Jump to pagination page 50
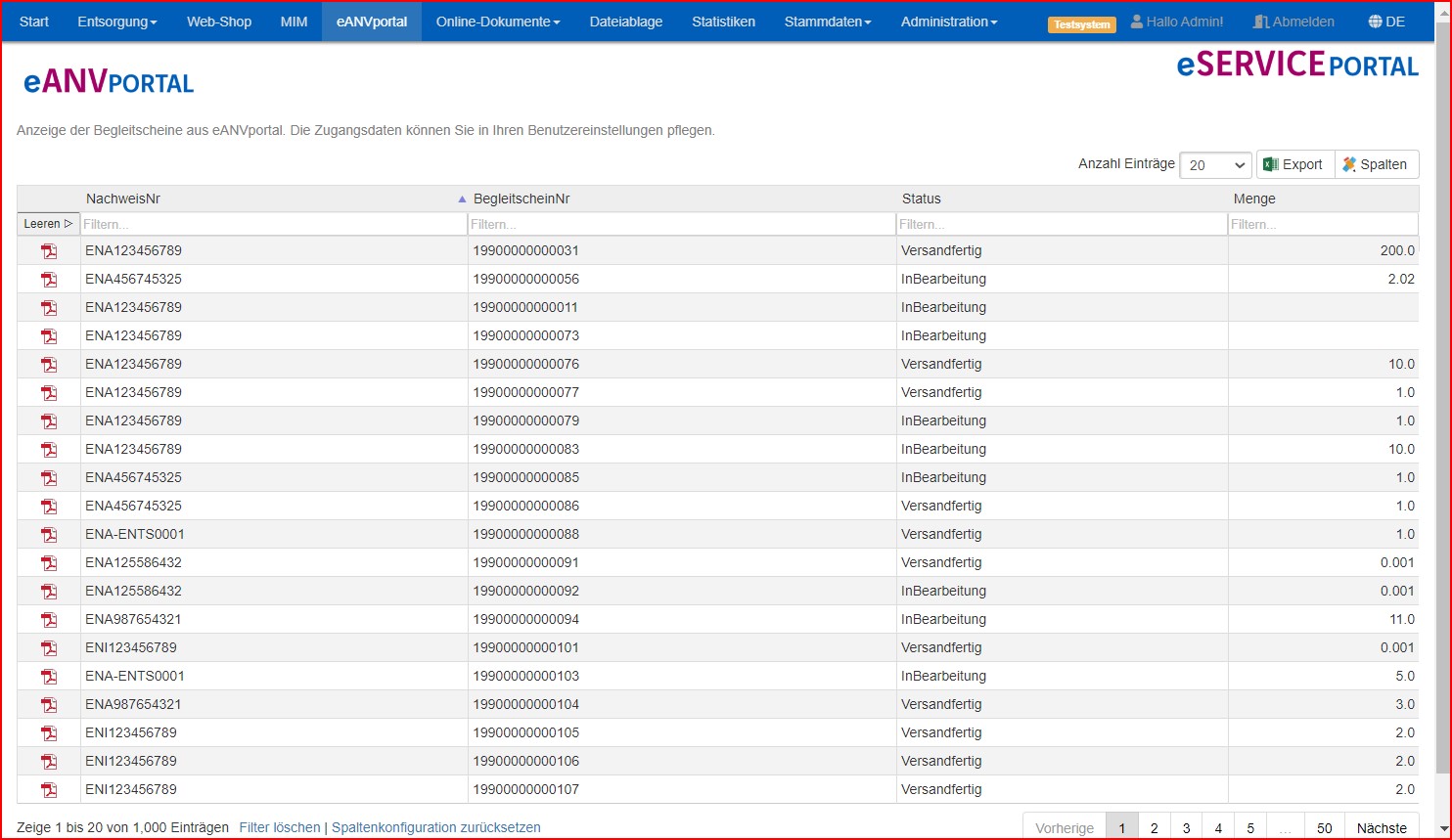 (1324, 827)
